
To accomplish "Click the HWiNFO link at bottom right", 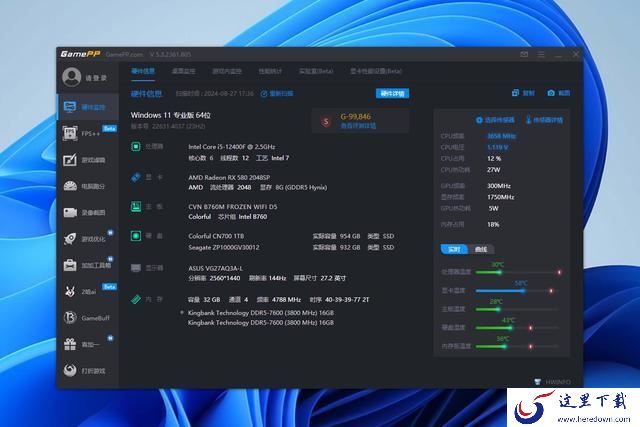I will pos(553,382).
